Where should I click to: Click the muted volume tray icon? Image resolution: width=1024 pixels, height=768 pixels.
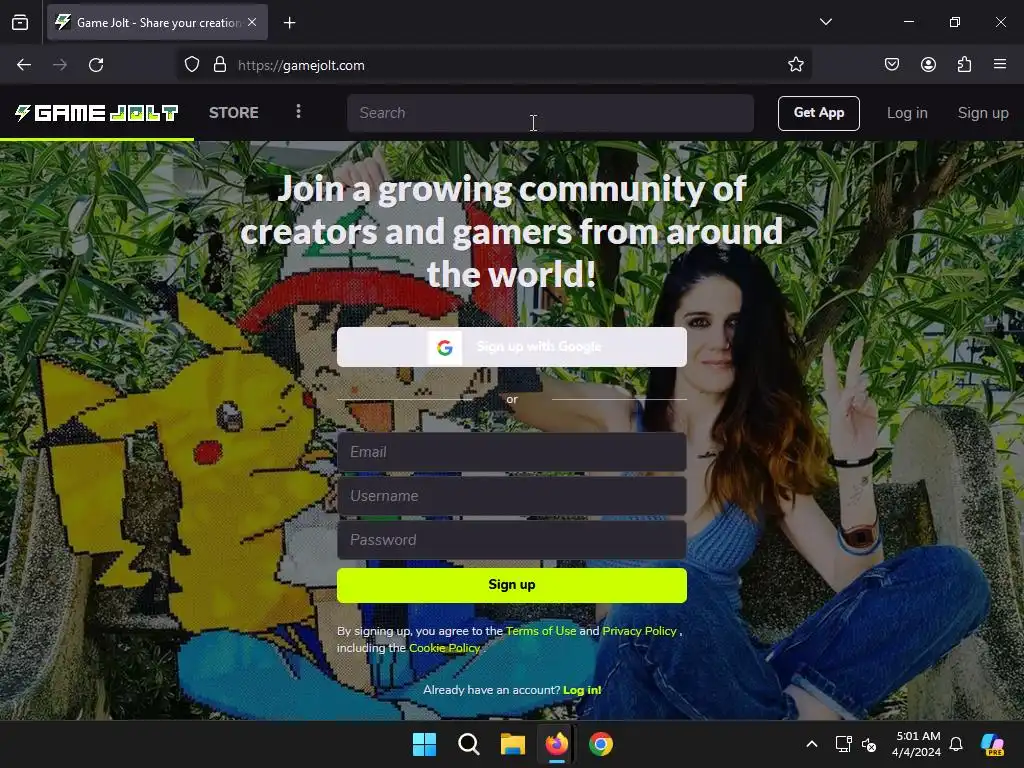pos(869,744)
